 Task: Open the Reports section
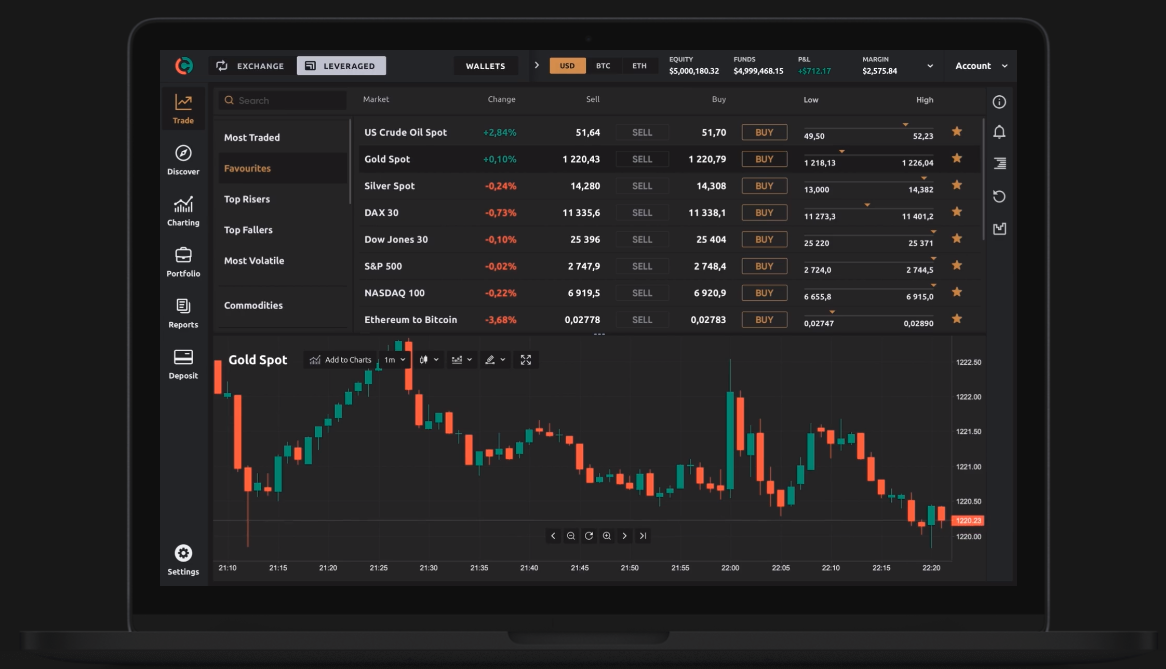(x=183, y=313)
